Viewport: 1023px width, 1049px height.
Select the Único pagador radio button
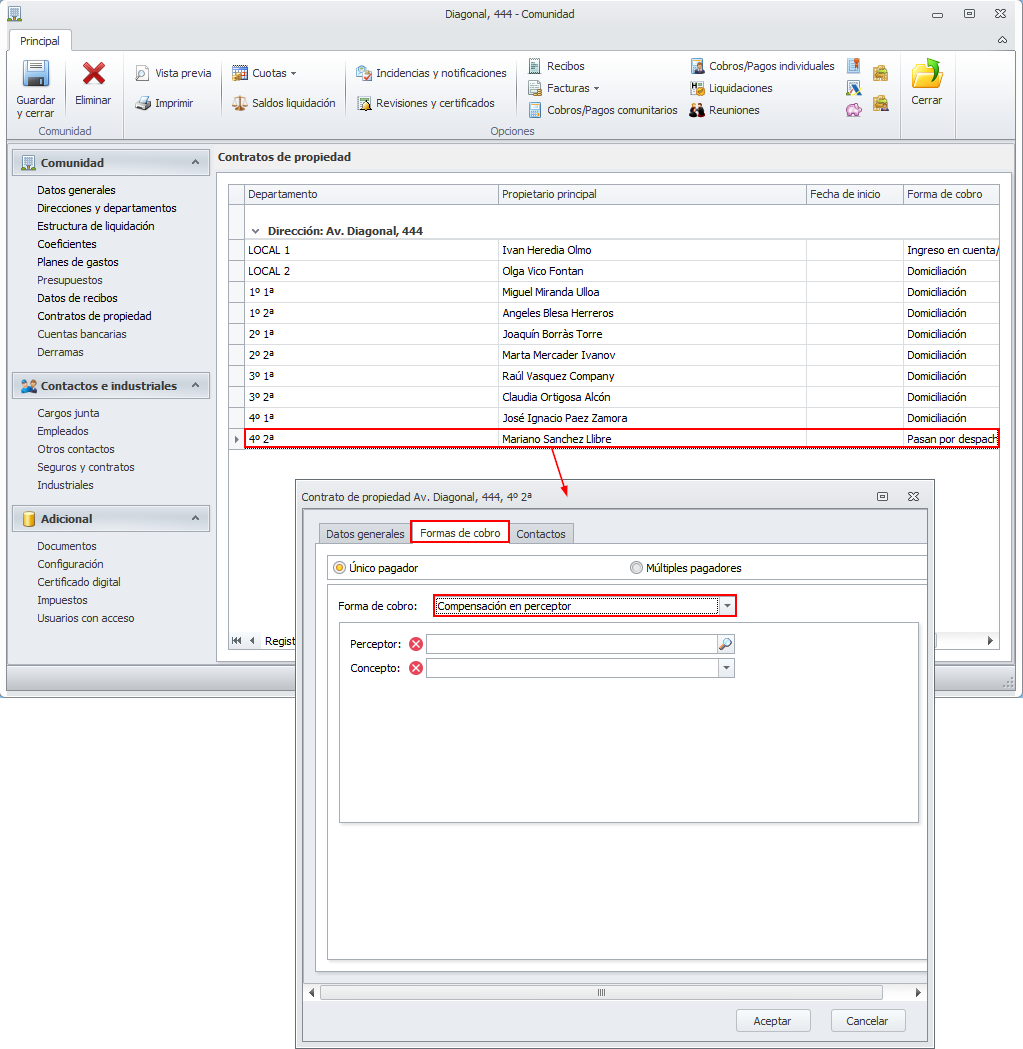[339, 567]
